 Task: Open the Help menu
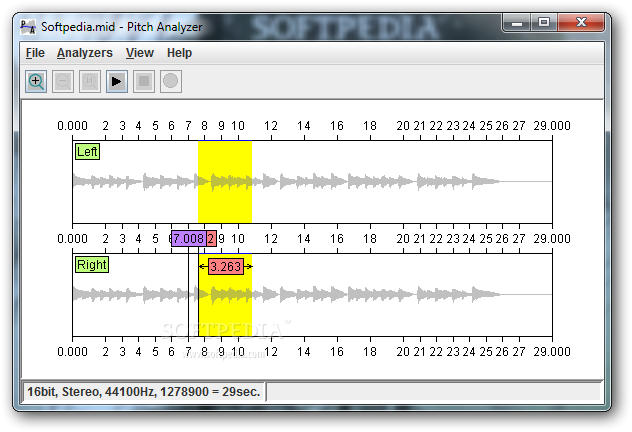tap(179, 53)
